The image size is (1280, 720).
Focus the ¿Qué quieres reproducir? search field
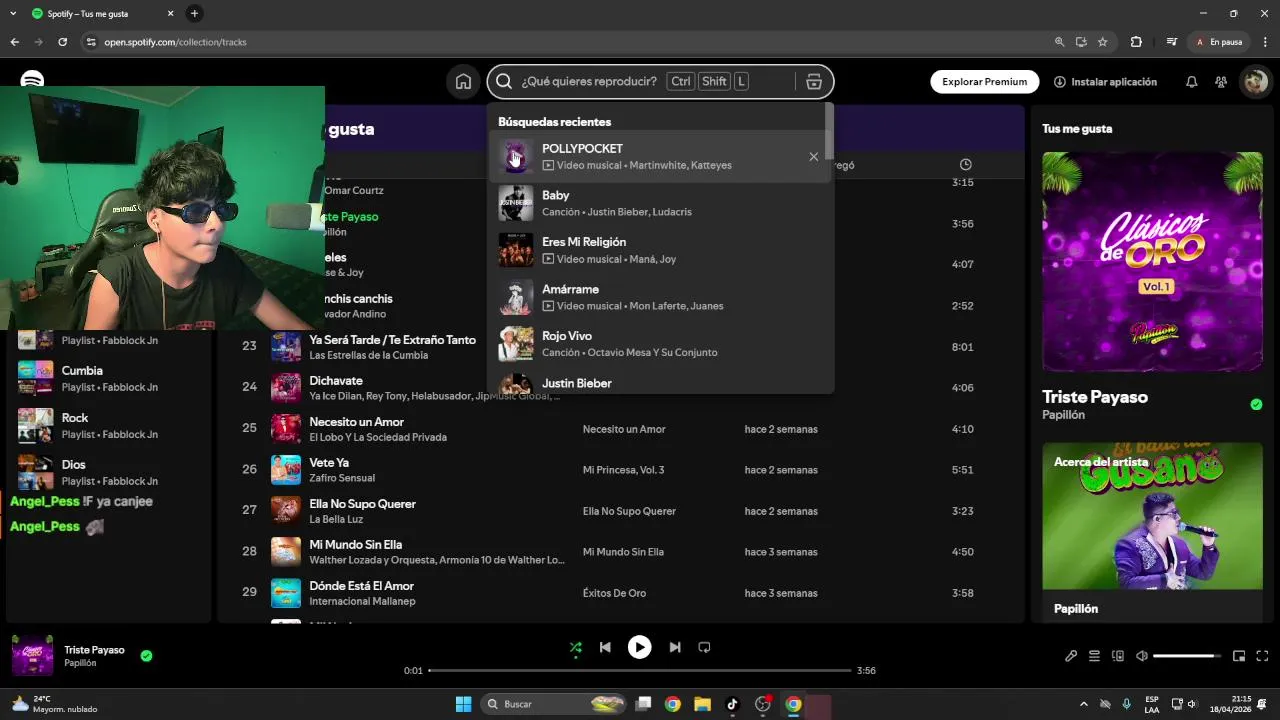tap(589, 82)
